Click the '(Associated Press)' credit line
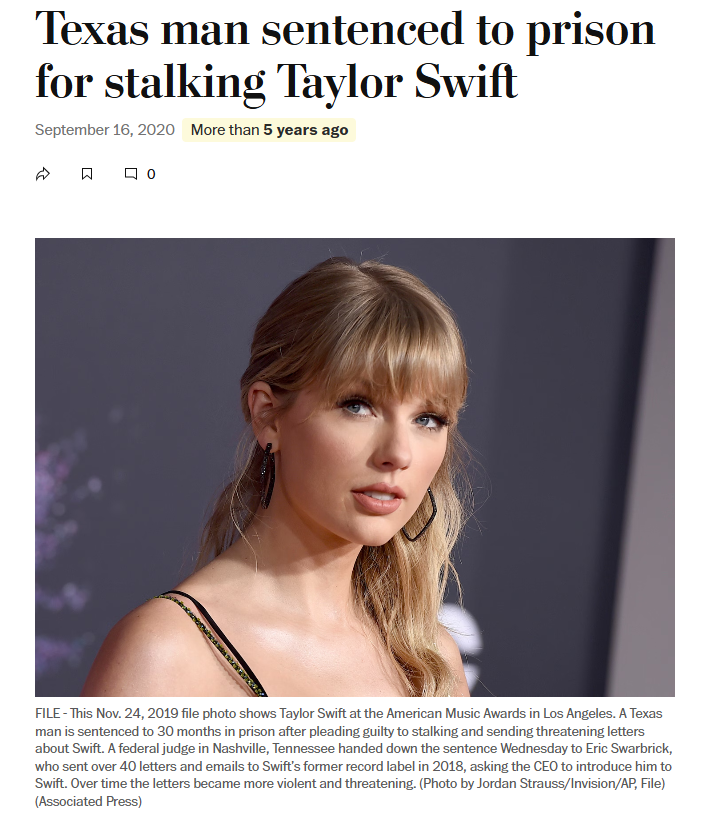This screenshot has height=817, width=711. [x=88, y=801]
